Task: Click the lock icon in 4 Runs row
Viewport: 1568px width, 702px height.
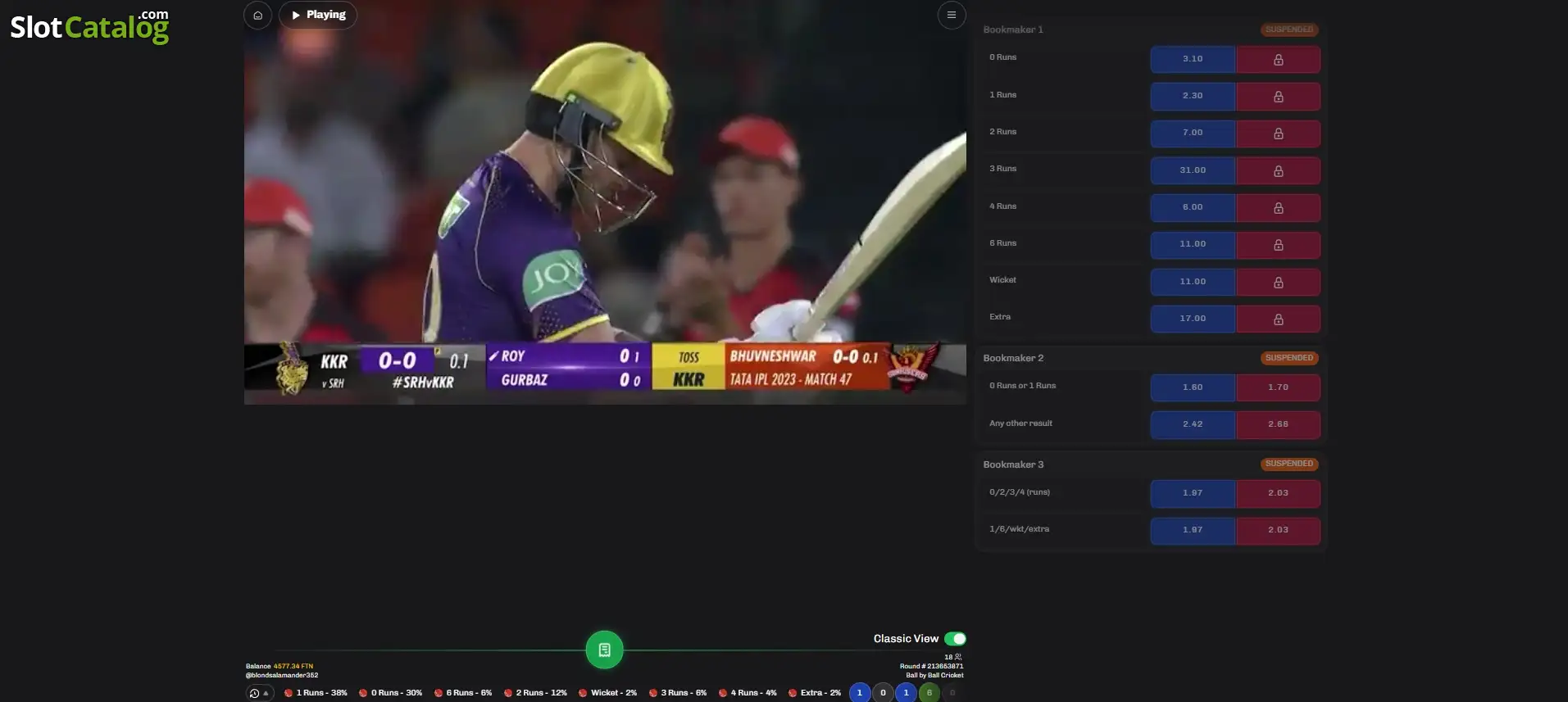Action: pos(1278,208)
